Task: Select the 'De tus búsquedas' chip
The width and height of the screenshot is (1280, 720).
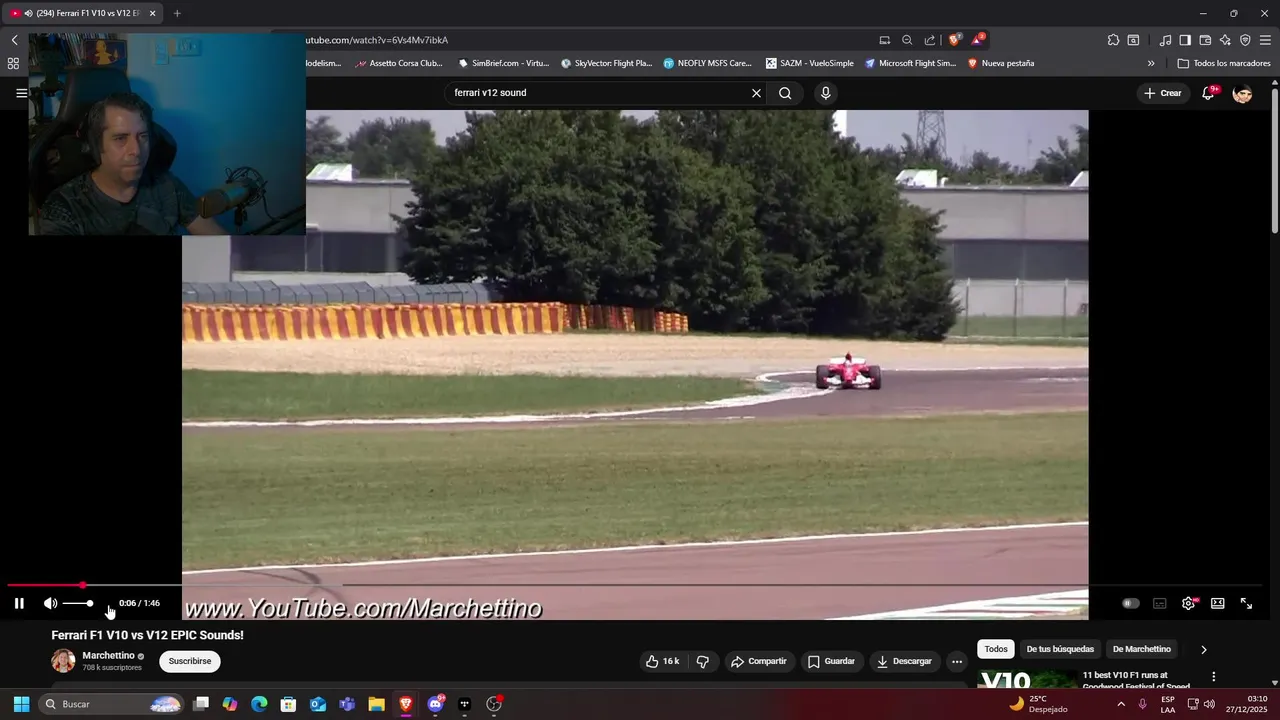Action: point(1060,649)
